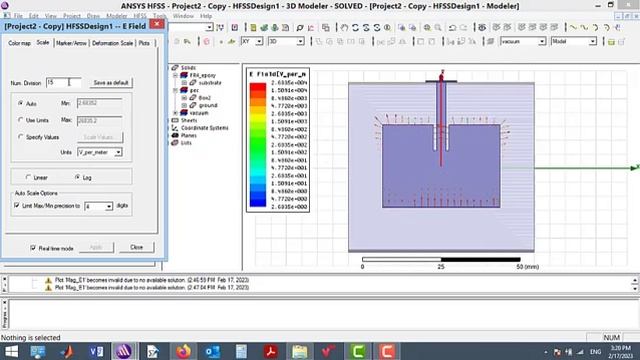Image resolution: width=640 pixels, height=360 pixels.
Task: Switch to the Marker/Arrow tab
Action: coord(71,43)
